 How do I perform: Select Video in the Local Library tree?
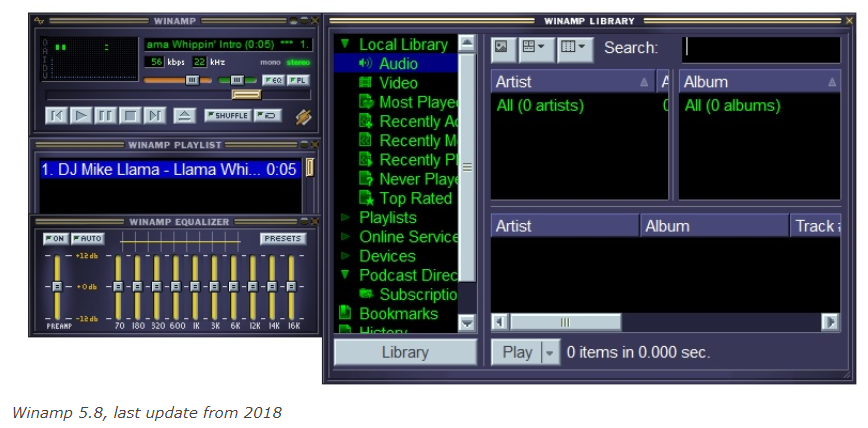(x=398, y=83)
